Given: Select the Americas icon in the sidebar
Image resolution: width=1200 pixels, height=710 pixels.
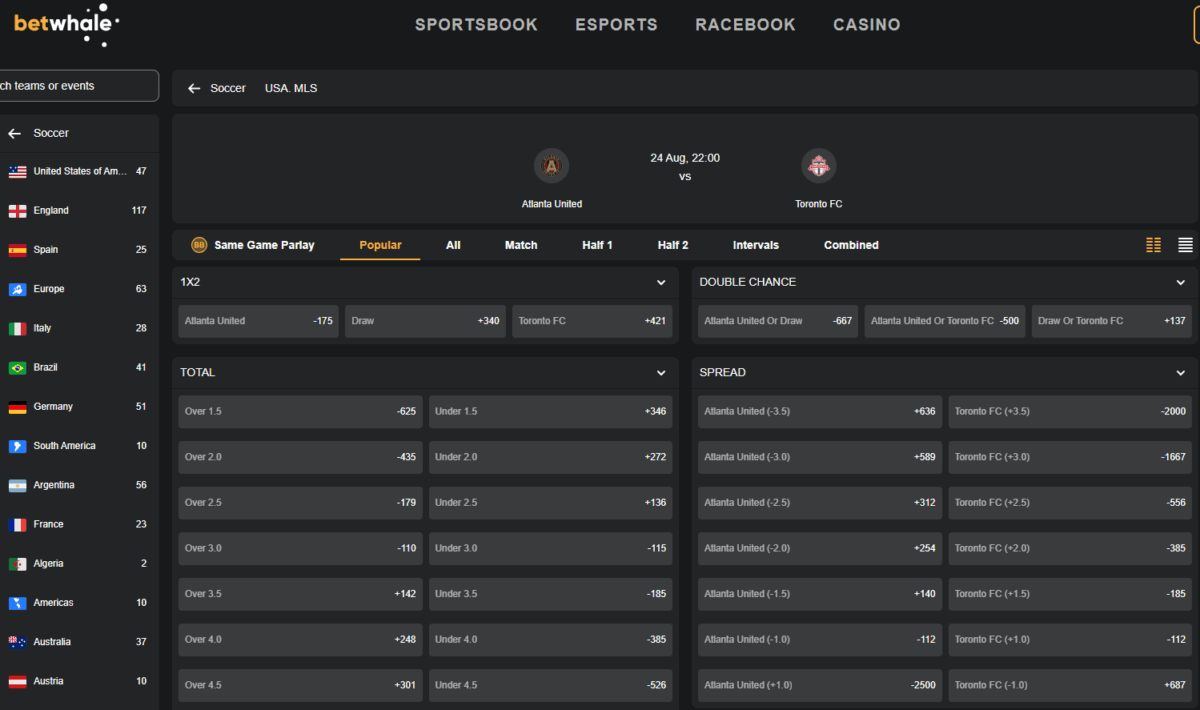Looking at the screenshot, I should tap(17, 603).
